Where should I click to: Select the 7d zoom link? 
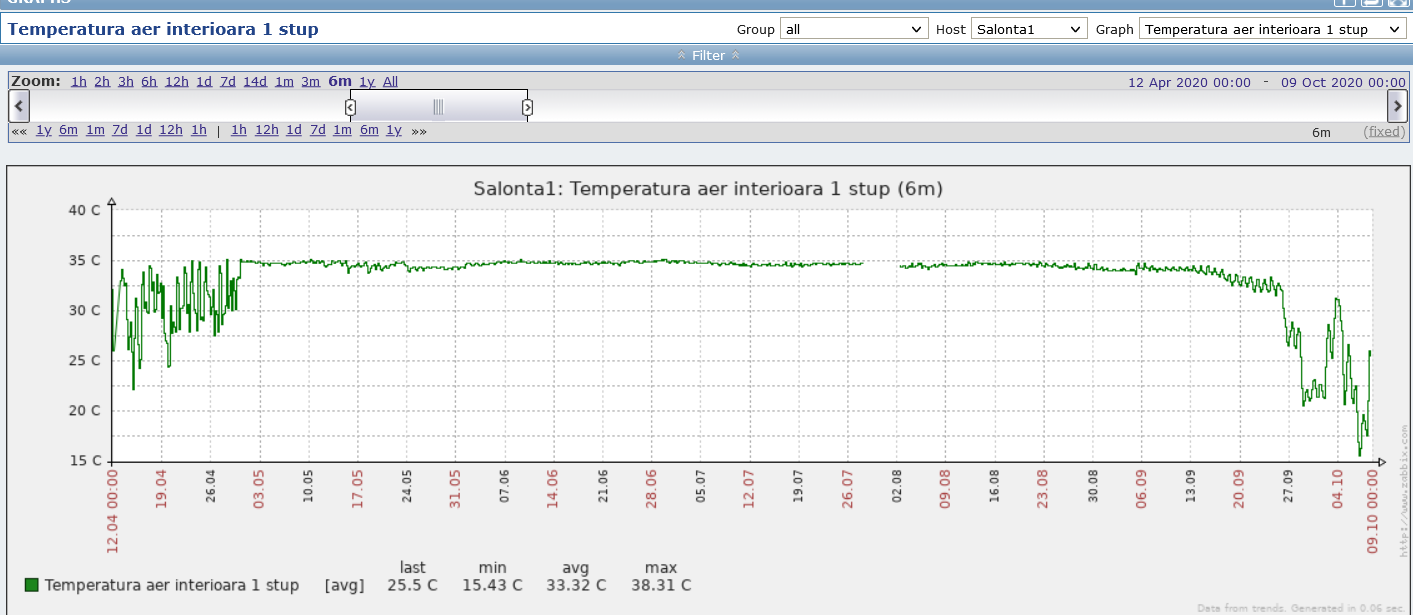tap(227, 82)
